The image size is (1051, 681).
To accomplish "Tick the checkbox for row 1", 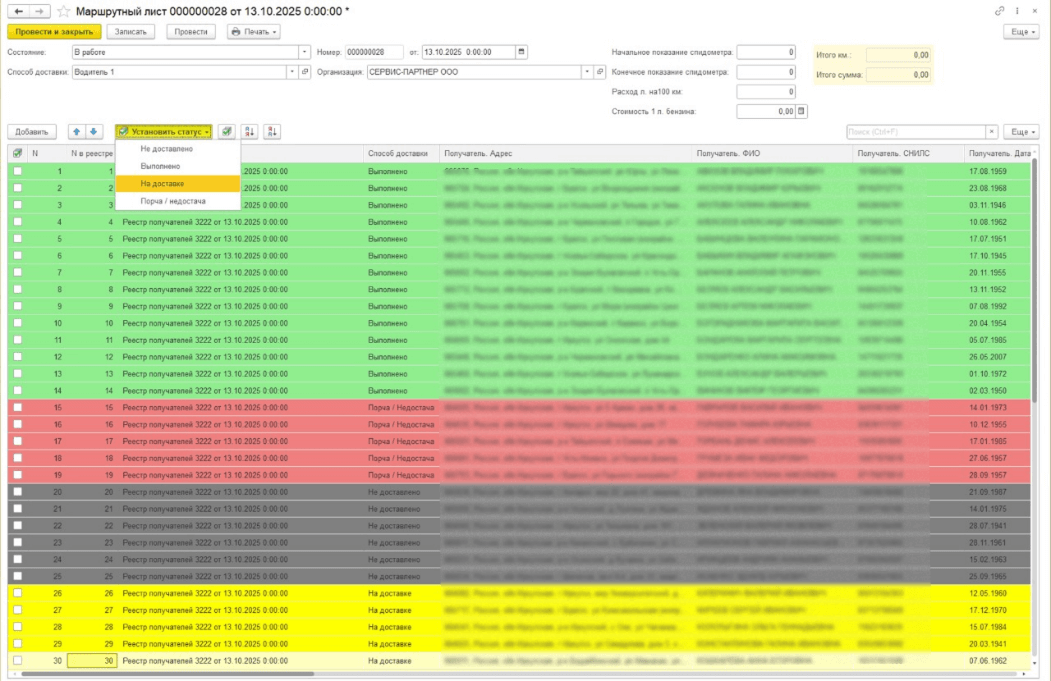I will (x=17, y=171).
